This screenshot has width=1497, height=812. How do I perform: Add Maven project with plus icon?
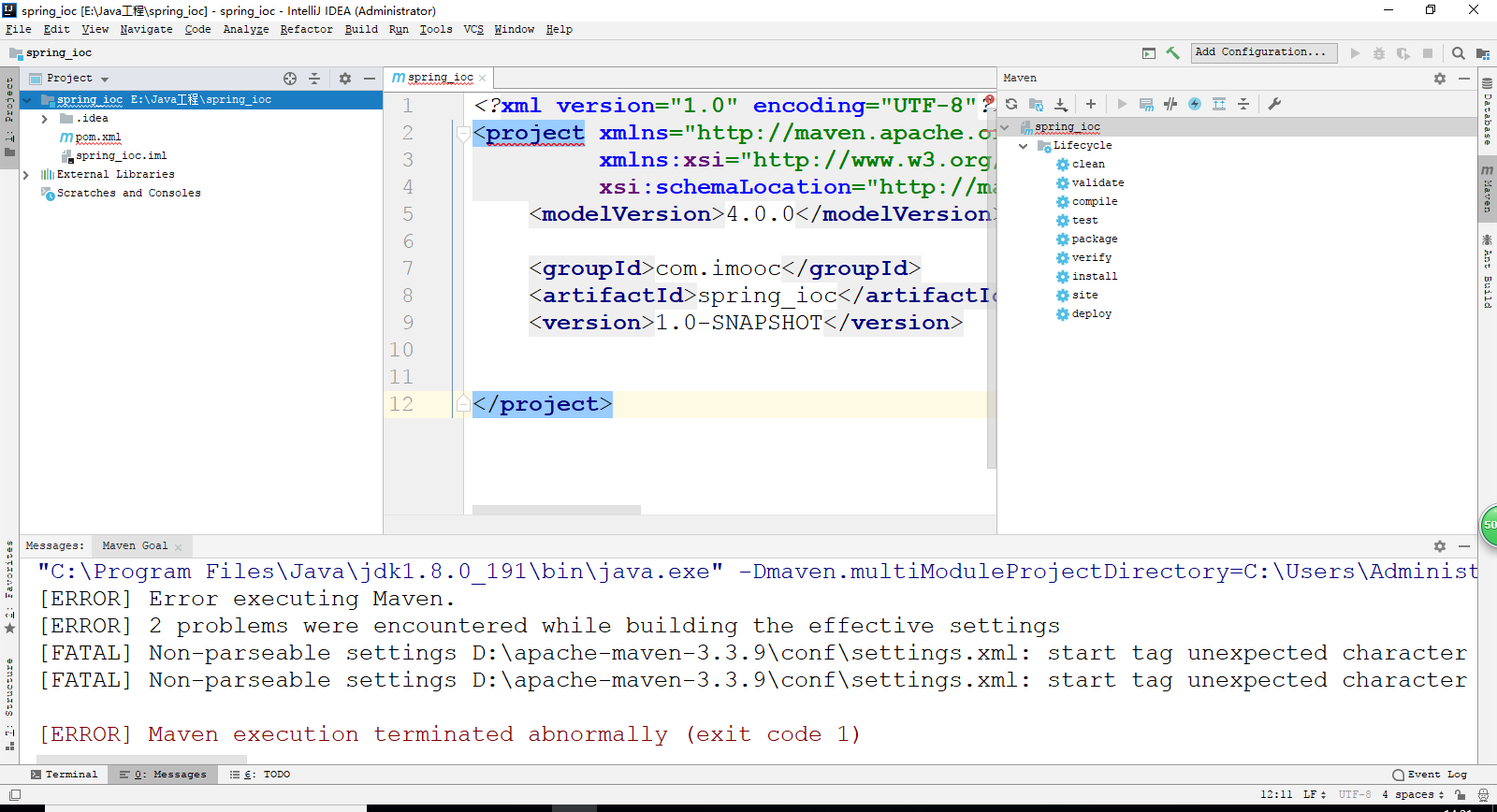1090,104
